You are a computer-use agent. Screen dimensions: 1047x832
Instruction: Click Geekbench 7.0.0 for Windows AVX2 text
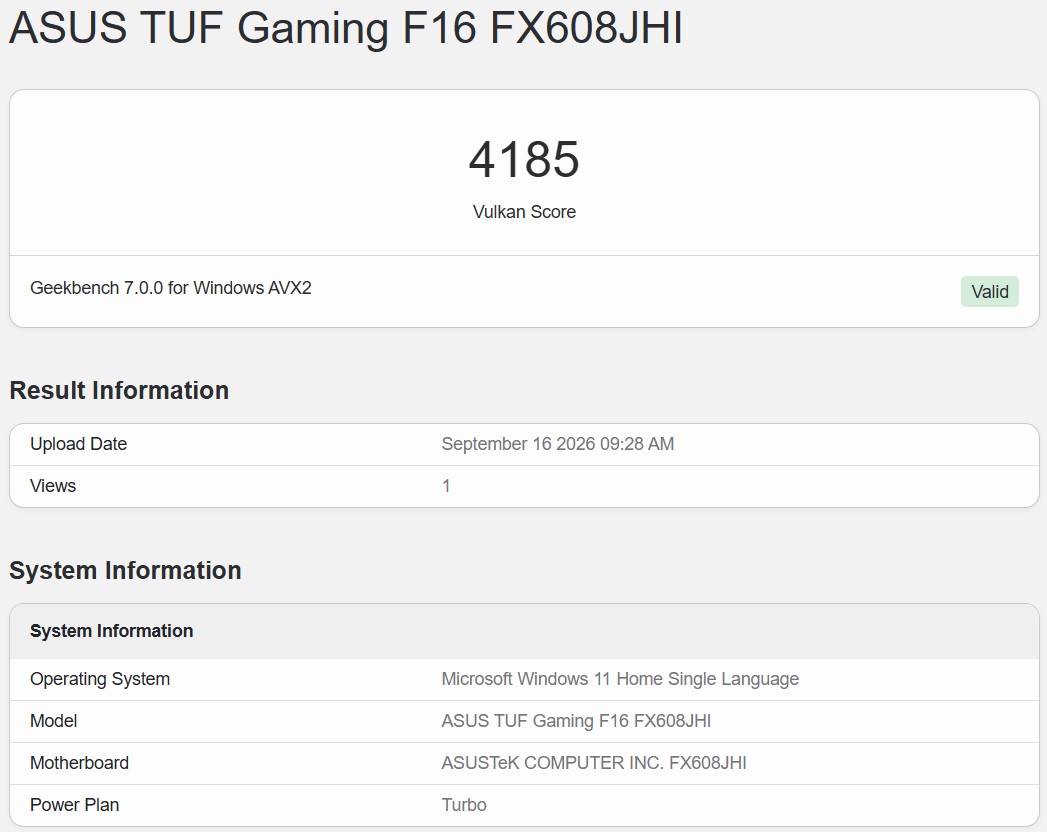point(171,288)
